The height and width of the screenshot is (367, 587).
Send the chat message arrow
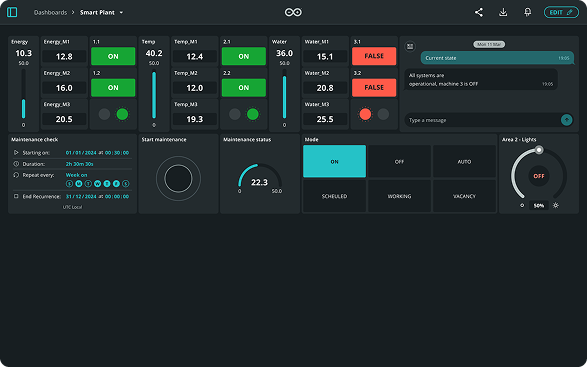(566, 120)
